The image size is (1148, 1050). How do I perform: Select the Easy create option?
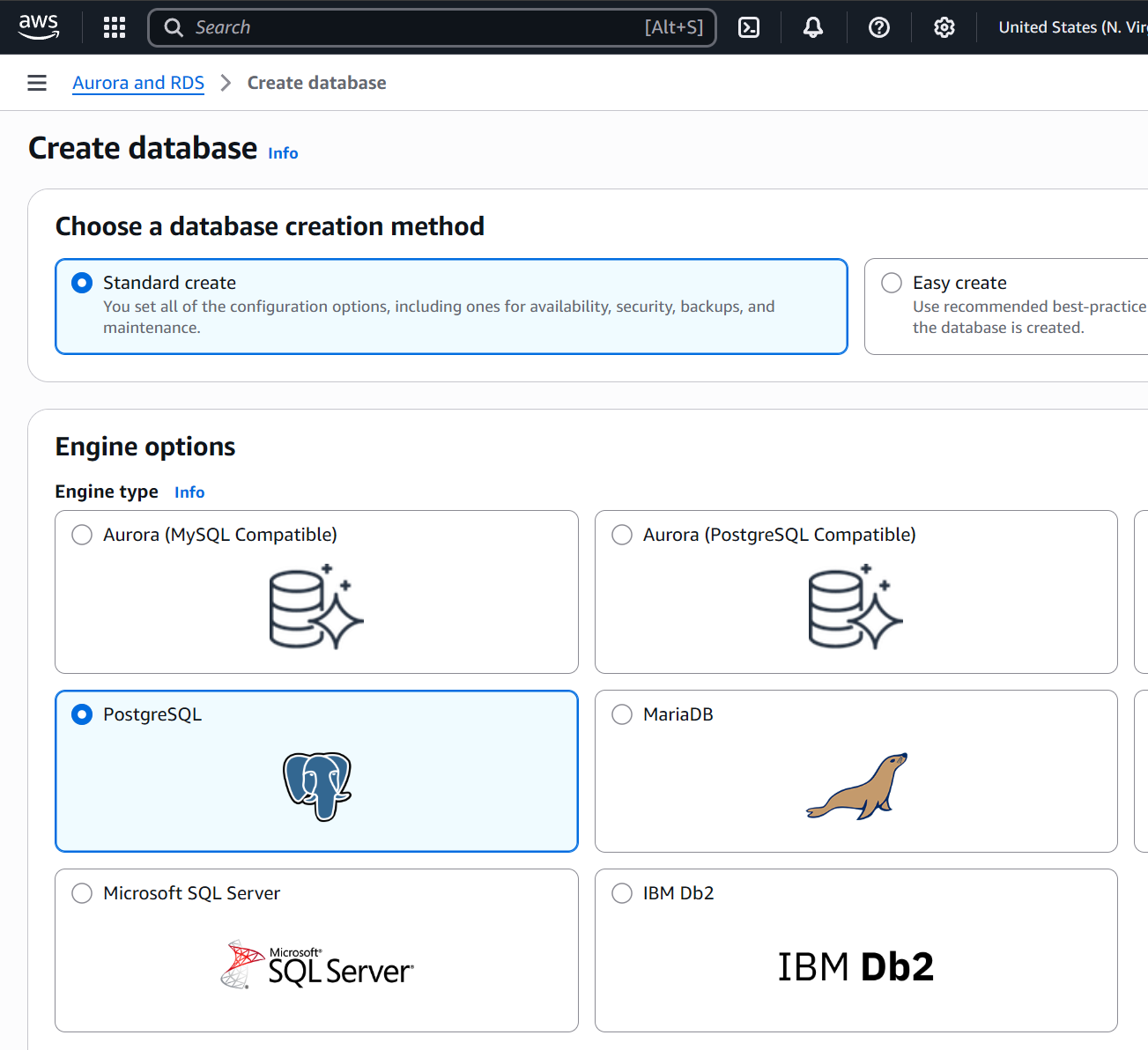tap(892, 283)
